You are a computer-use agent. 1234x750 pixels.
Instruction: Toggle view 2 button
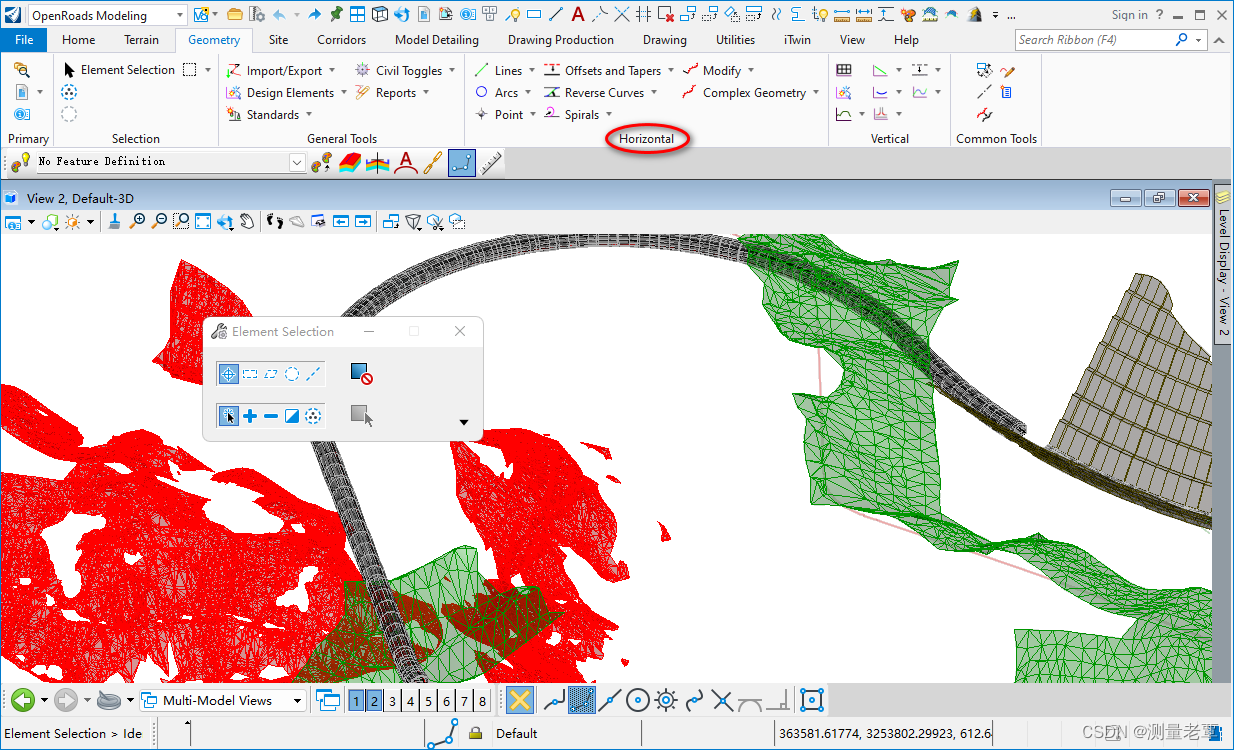point(375,701)
